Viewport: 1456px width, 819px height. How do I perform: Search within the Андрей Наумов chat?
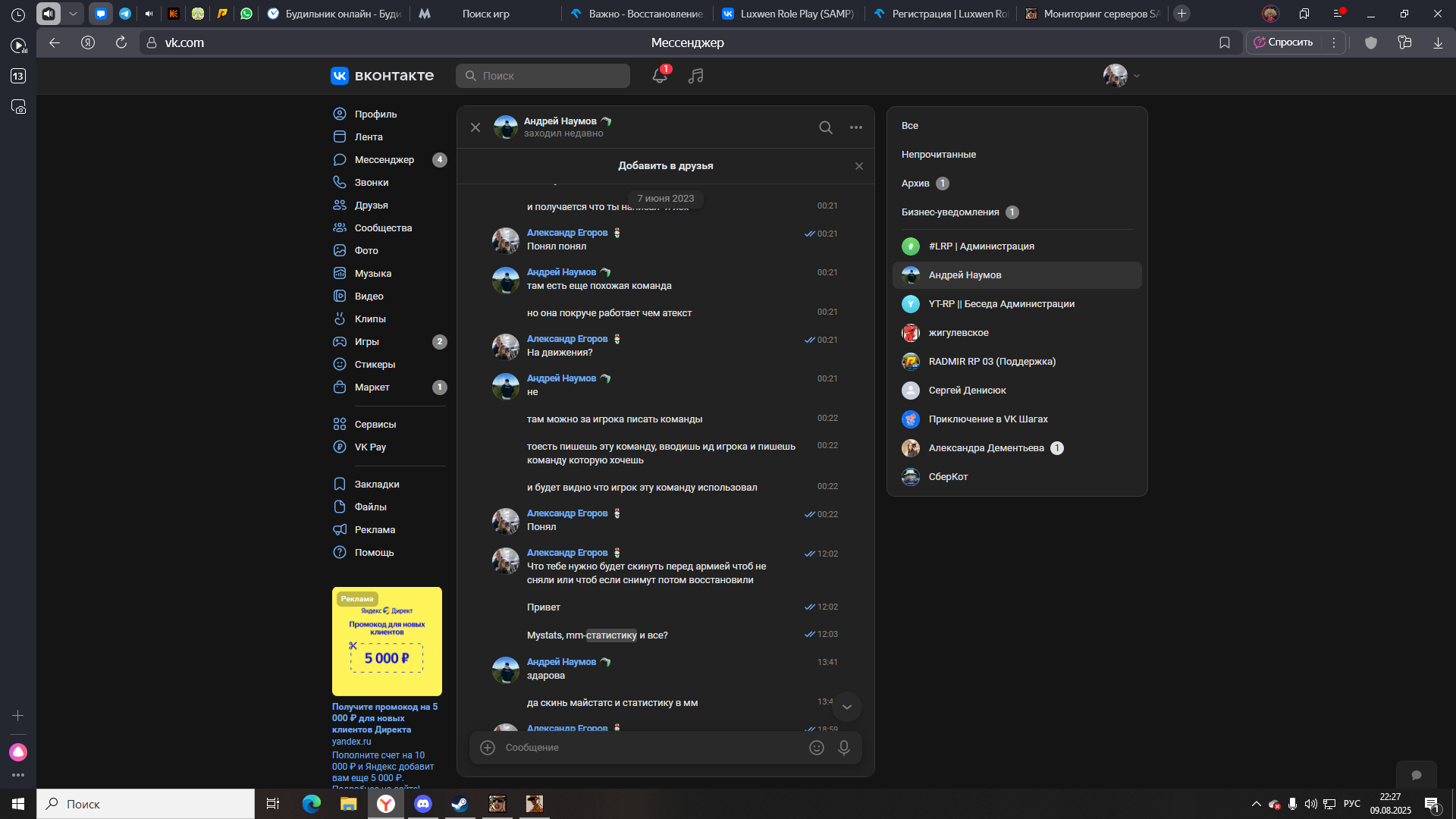[x=825, y=127]
